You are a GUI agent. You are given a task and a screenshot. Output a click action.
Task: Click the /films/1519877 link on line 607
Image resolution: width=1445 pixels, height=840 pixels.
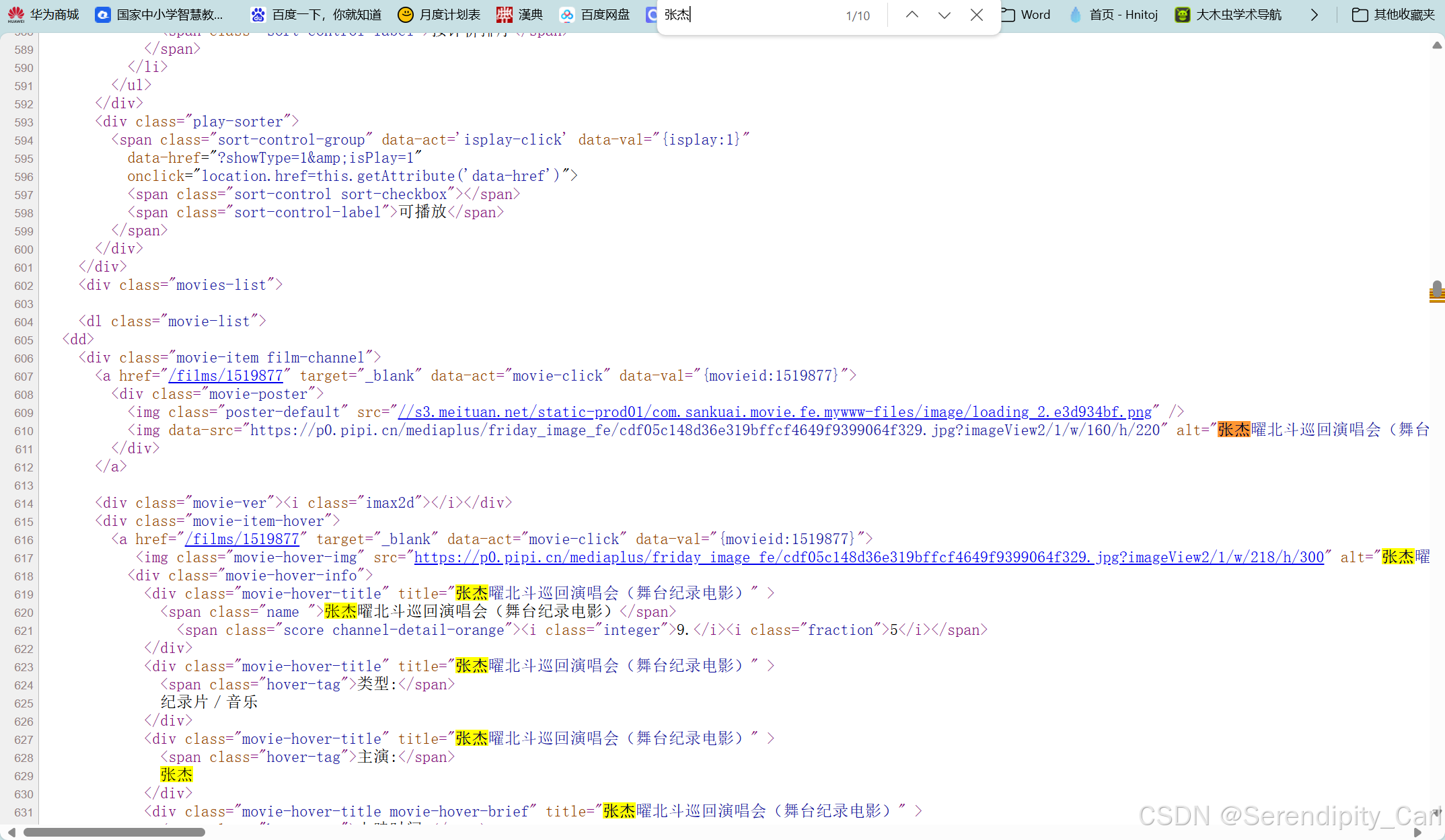tap(226, 376)
